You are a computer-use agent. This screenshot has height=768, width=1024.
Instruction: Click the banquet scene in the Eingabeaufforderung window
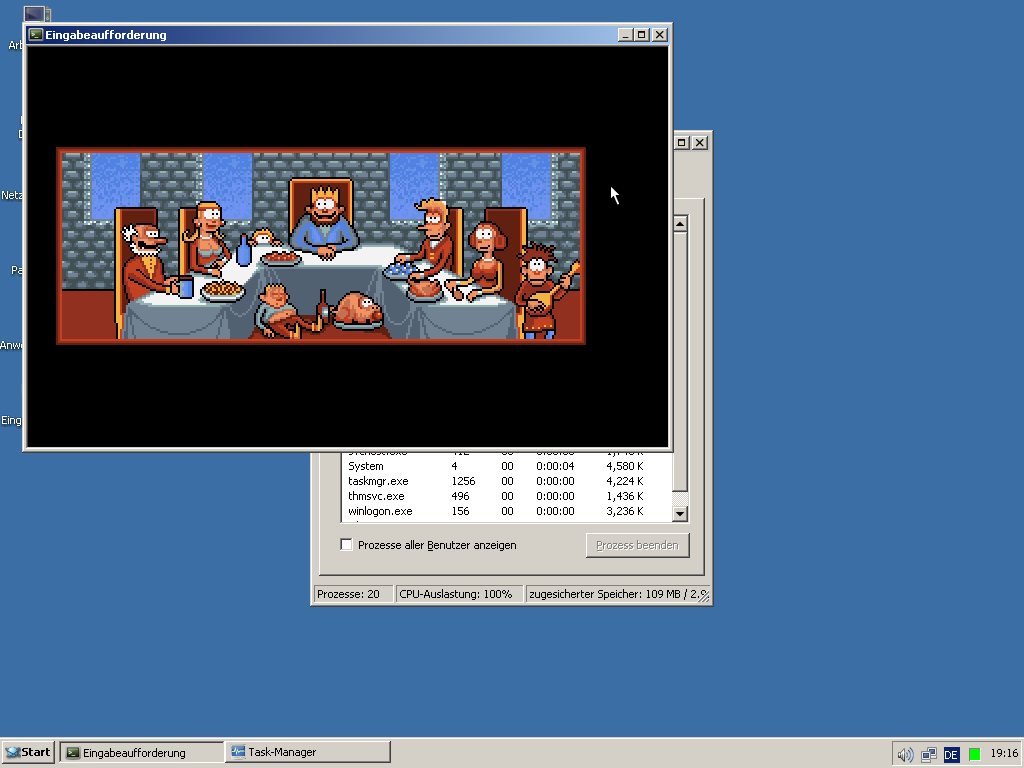pyautogui.click(x=321, y=246)
